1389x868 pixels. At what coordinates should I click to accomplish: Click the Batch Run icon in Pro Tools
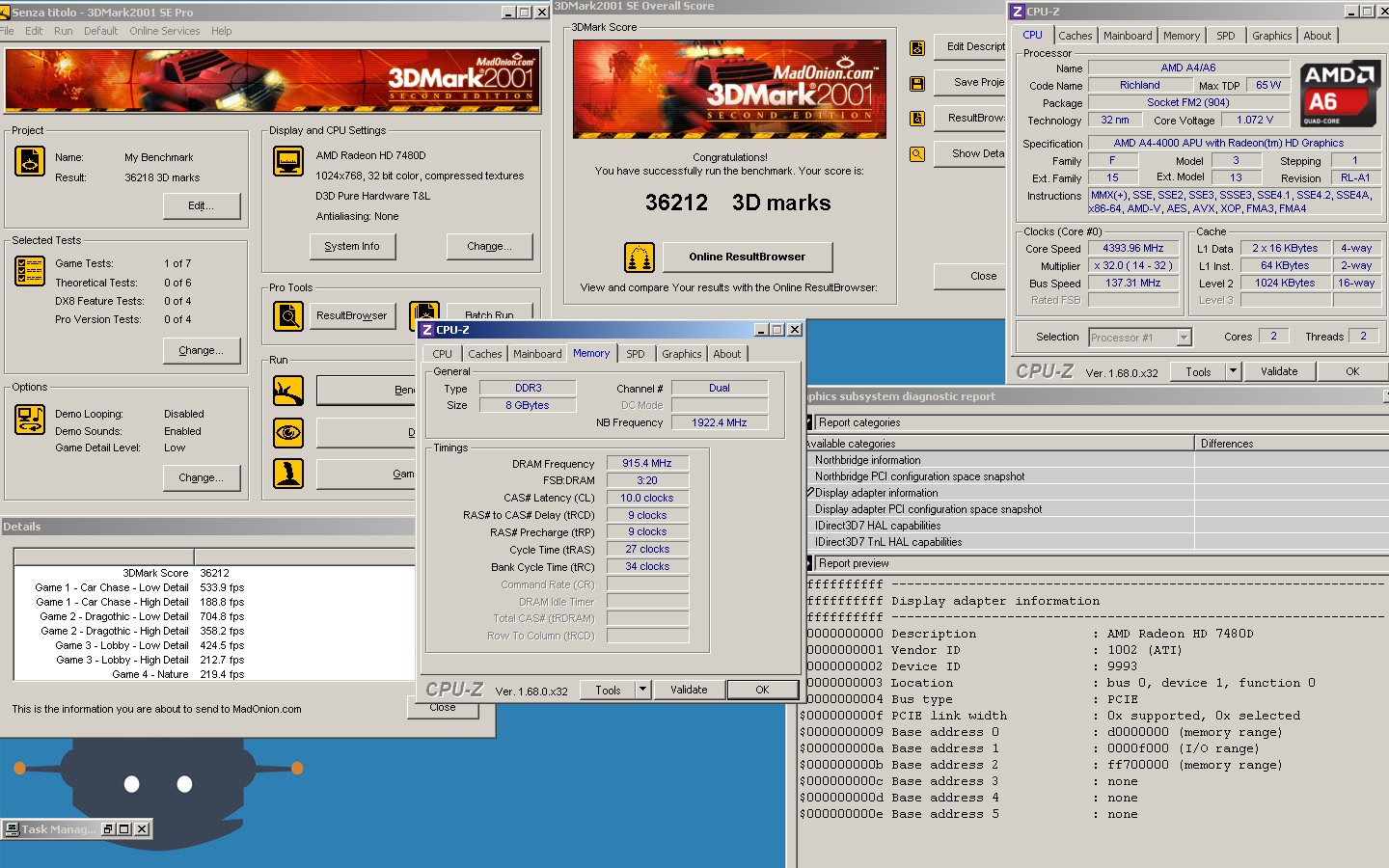[x=424, y=312]
